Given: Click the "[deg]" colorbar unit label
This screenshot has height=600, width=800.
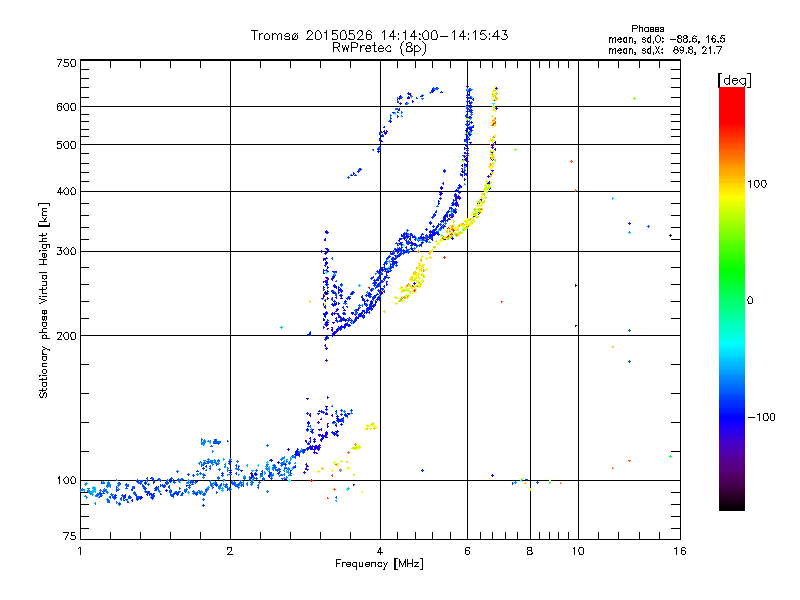Looking at the screenshot, I should [734, 80].
